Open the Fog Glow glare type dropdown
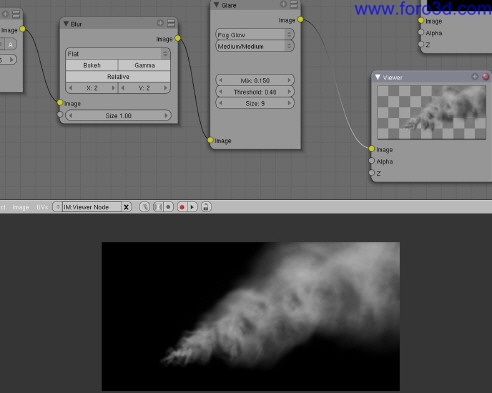 (255, 35)
